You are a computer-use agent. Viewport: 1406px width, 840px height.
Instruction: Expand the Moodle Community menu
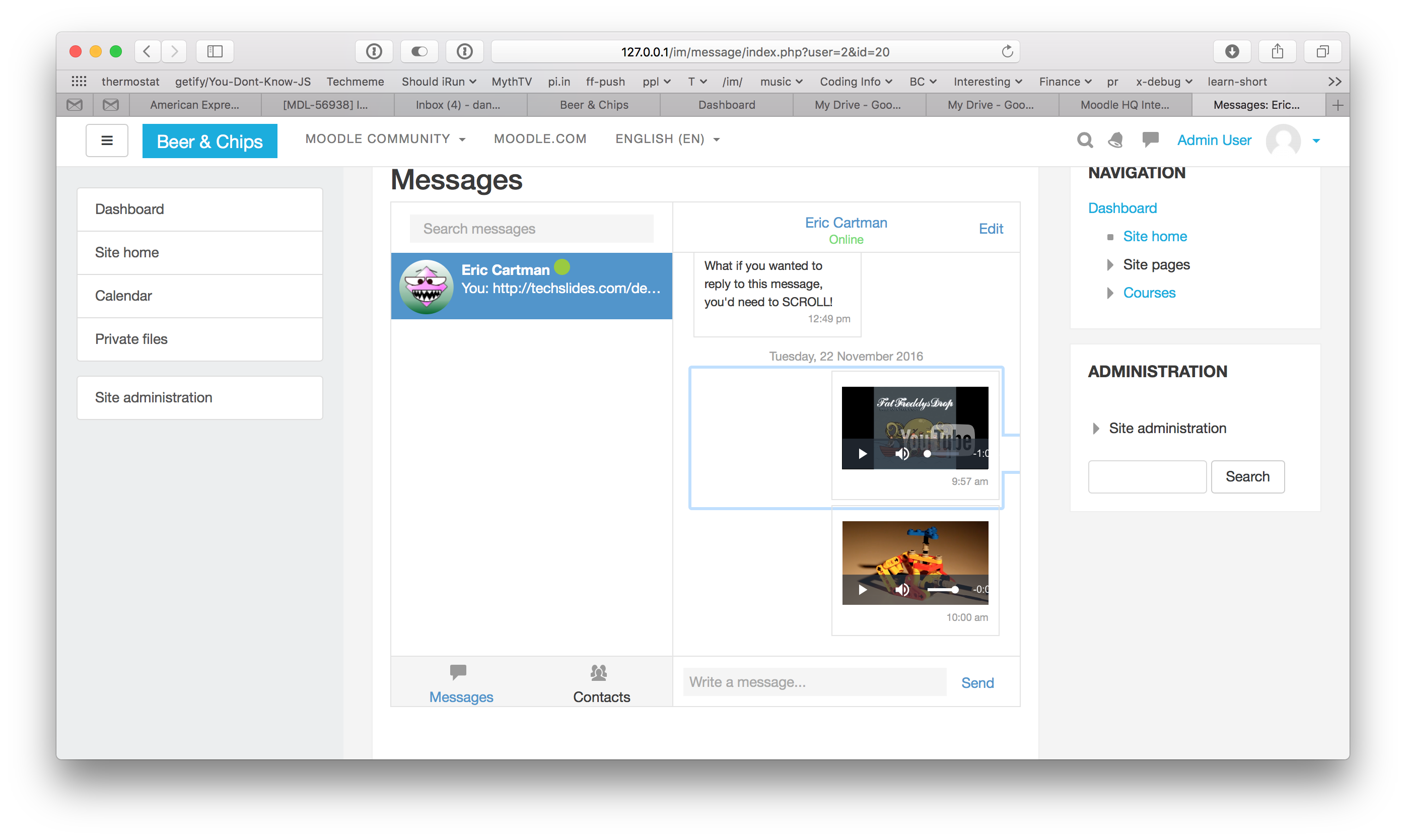[x=385, y=138]
